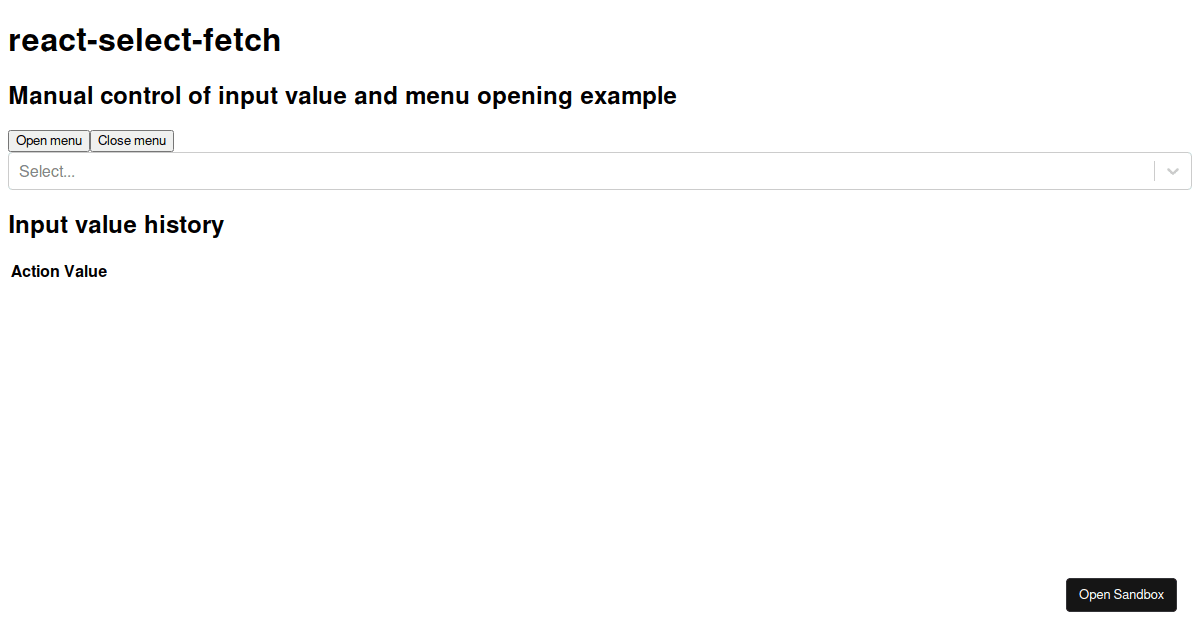1200x630 pixels.
Task: Click the react-select-fetch page title
Action: point(144,40)
